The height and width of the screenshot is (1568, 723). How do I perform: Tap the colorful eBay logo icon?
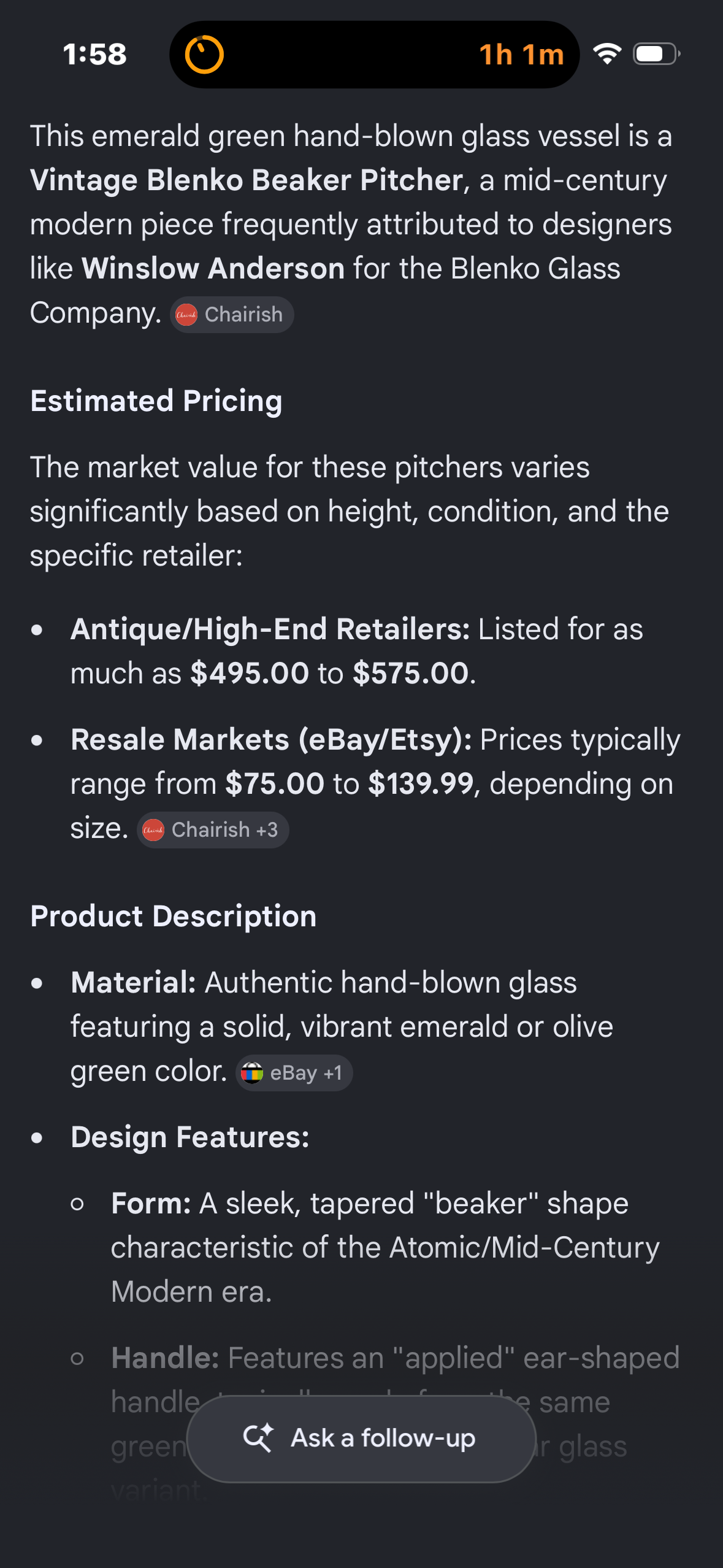pyautogui.click(x=252, y=1073)
